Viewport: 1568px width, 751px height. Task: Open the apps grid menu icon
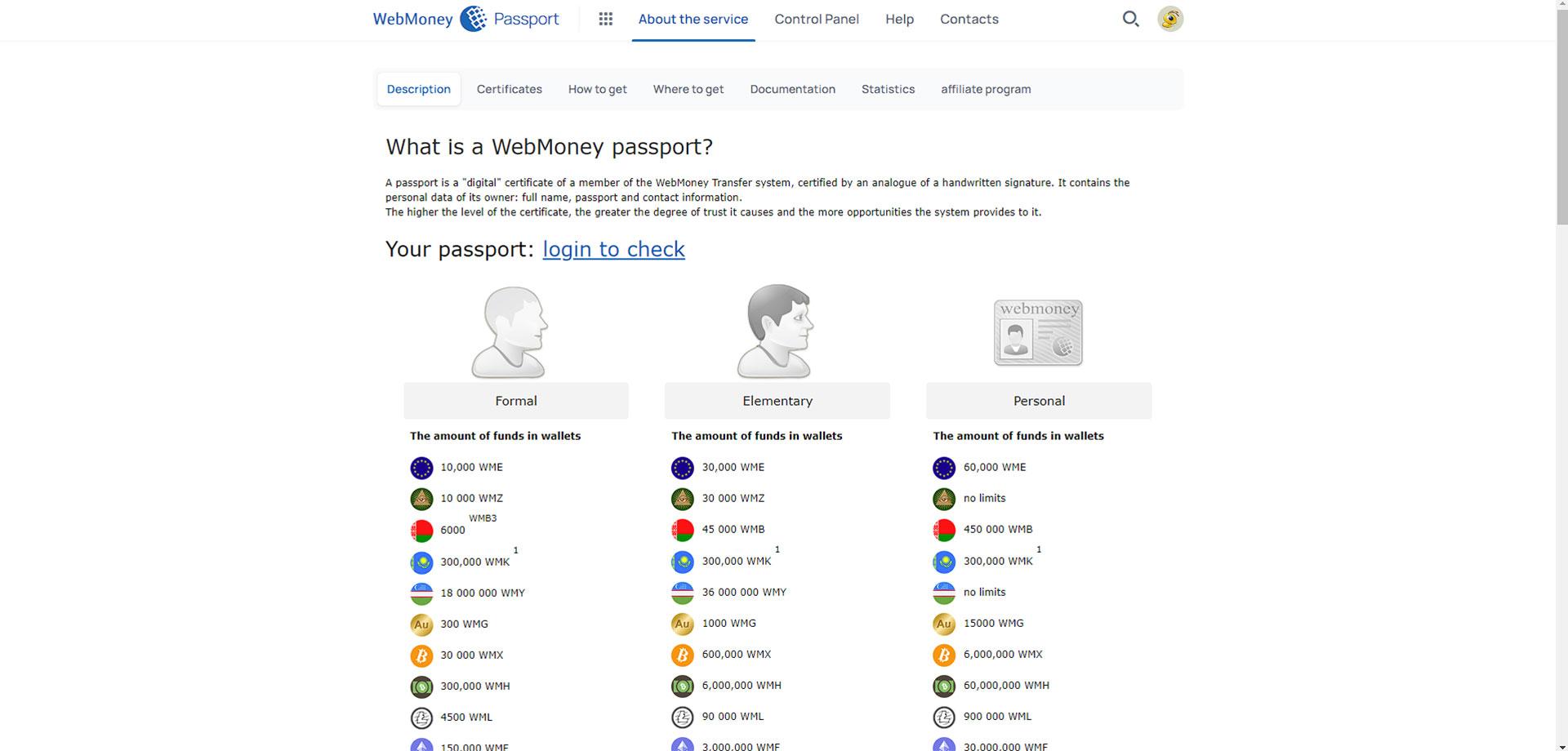point(605,19)
